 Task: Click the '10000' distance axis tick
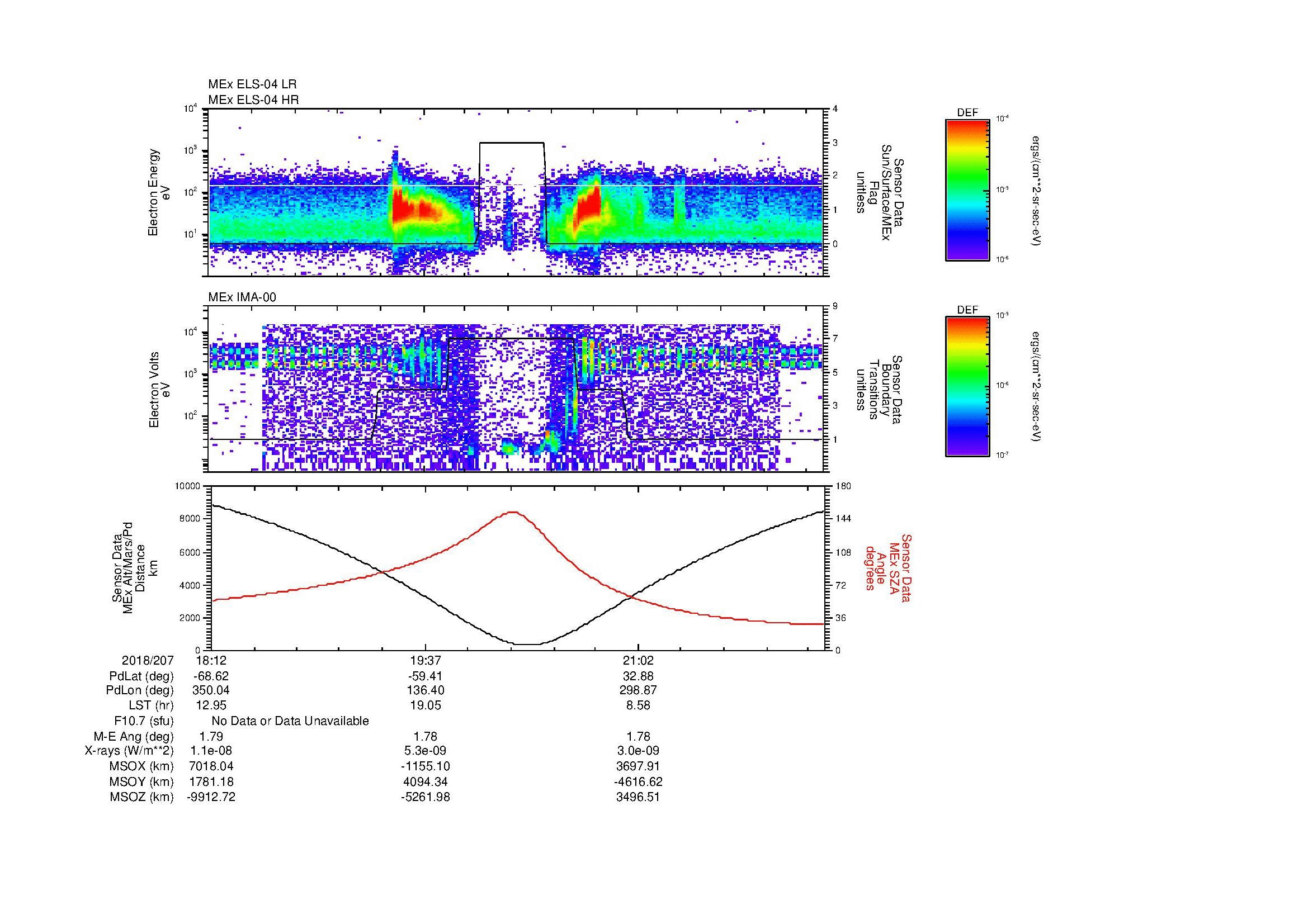click(x=188, y=486)
